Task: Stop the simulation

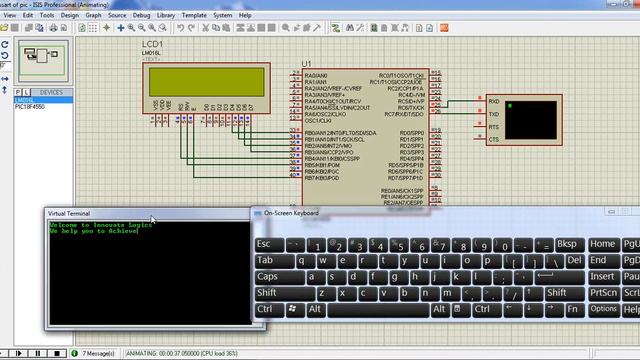Action: point(57,353)
